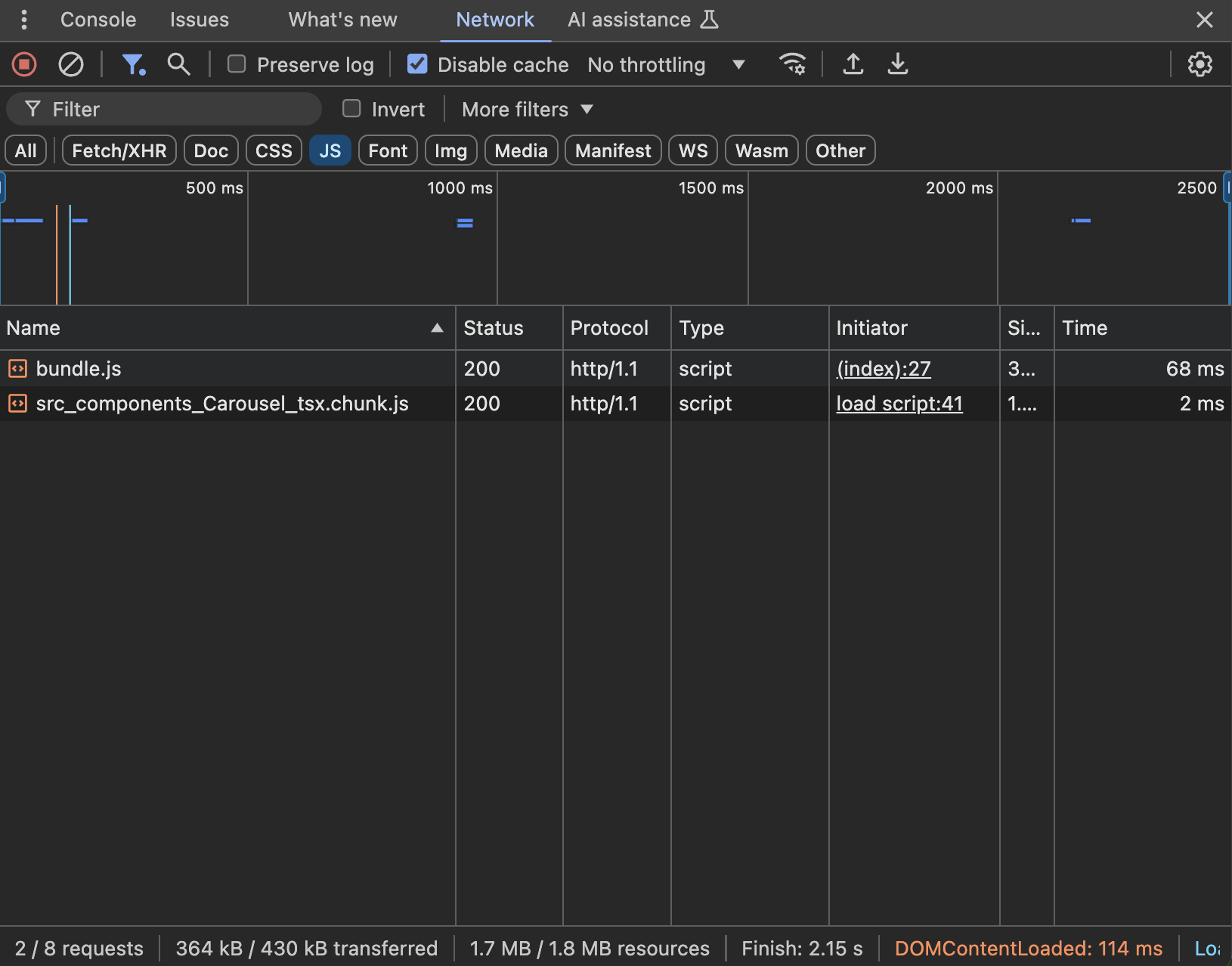
Task: Open Network settings gear
Action: point(1200,65)
